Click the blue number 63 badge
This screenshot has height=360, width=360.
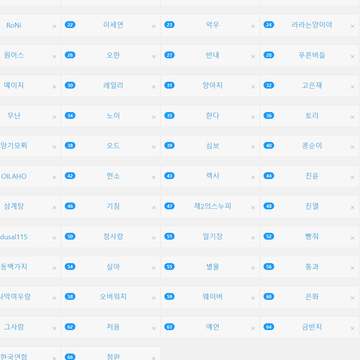pyautogui.click(x=169, y=327)
